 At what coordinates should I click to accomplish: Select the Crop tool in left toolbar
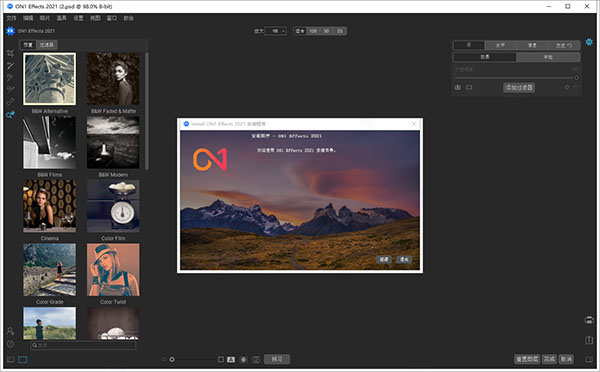coord(10,53)
